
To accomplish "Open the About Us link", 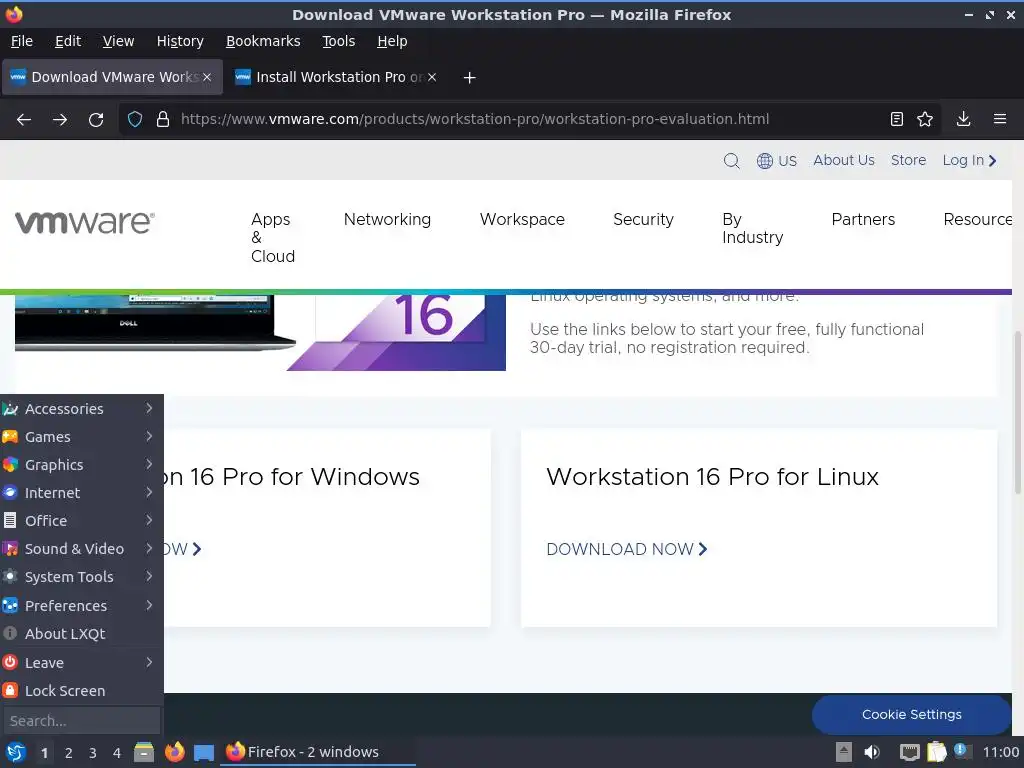I will (x=844, y=161).
